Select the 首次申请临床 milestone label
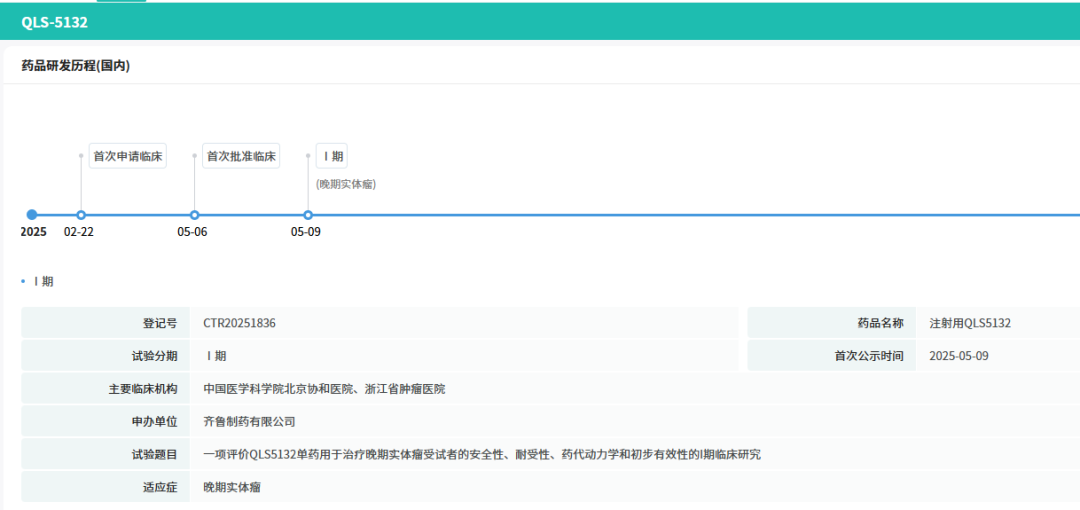This screenshot has width=1080, height=510. (x=128, y=156)
